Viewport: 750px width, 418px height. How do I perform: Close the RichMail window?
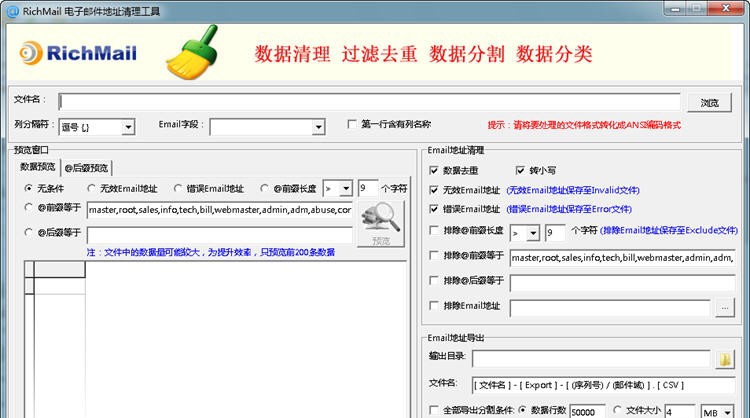[726, 8]
